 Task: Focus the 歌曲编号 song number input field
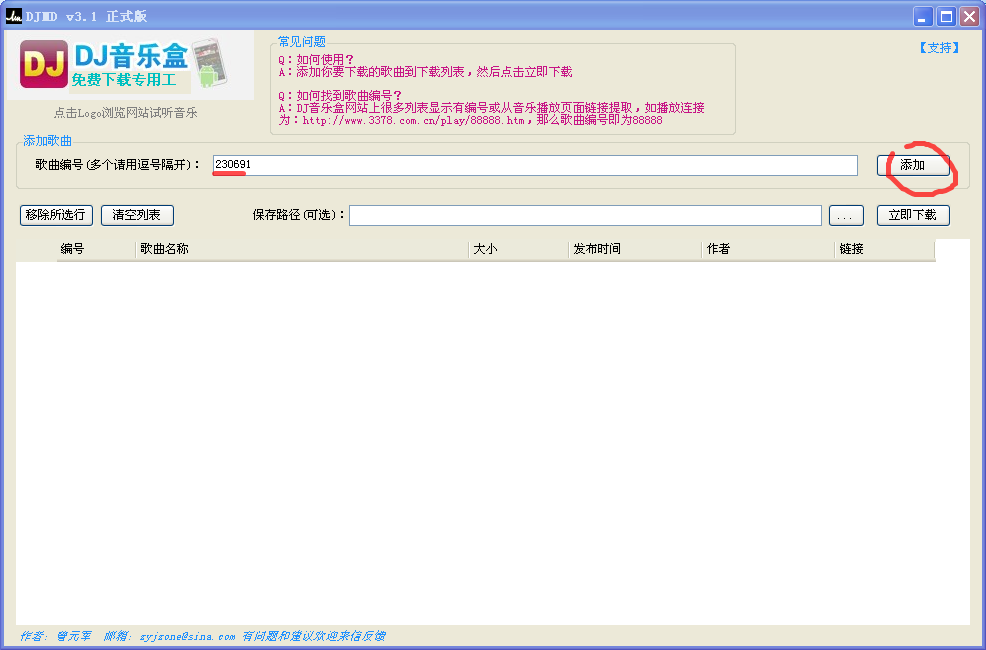click(x=535, y=165)
